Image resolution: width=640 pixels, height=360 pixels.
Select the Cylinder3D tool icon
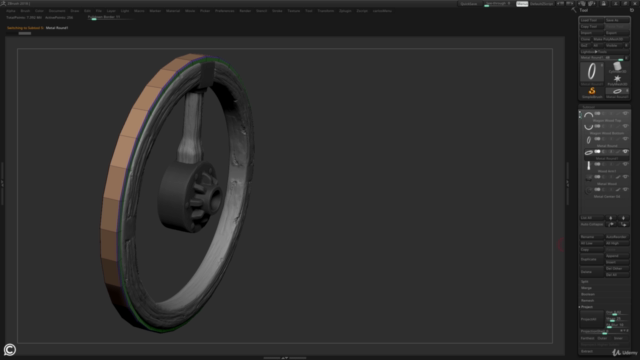617,66
